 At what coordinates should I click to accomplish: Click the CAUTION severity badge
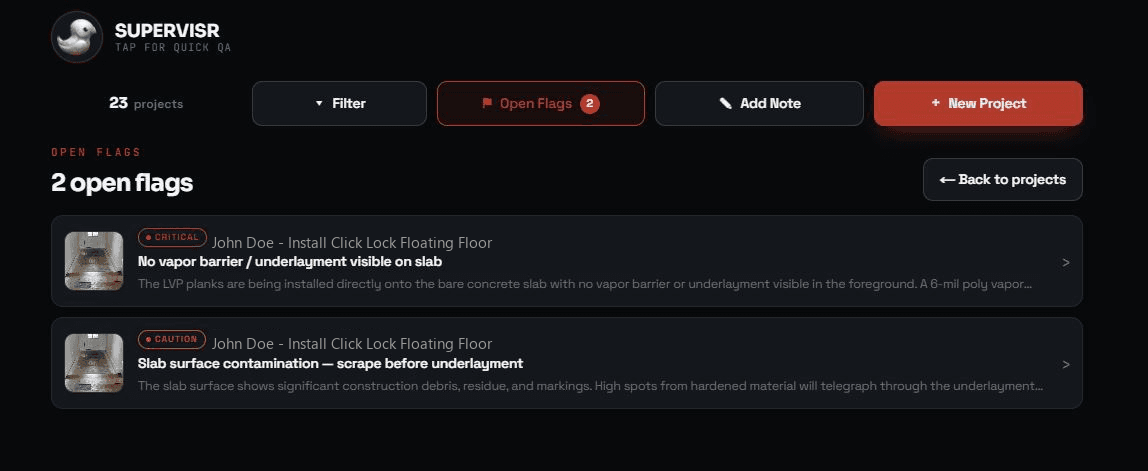point(172,339)
